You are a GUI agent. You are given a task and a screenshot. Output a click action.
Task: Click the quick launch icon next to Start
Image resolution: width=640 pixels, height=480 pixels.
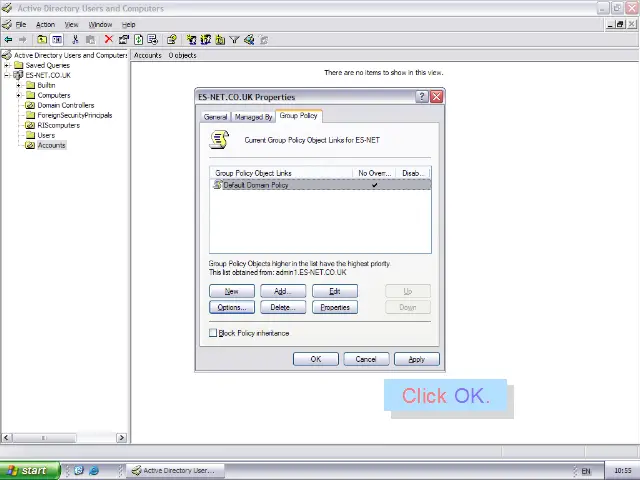pos(79,471)
